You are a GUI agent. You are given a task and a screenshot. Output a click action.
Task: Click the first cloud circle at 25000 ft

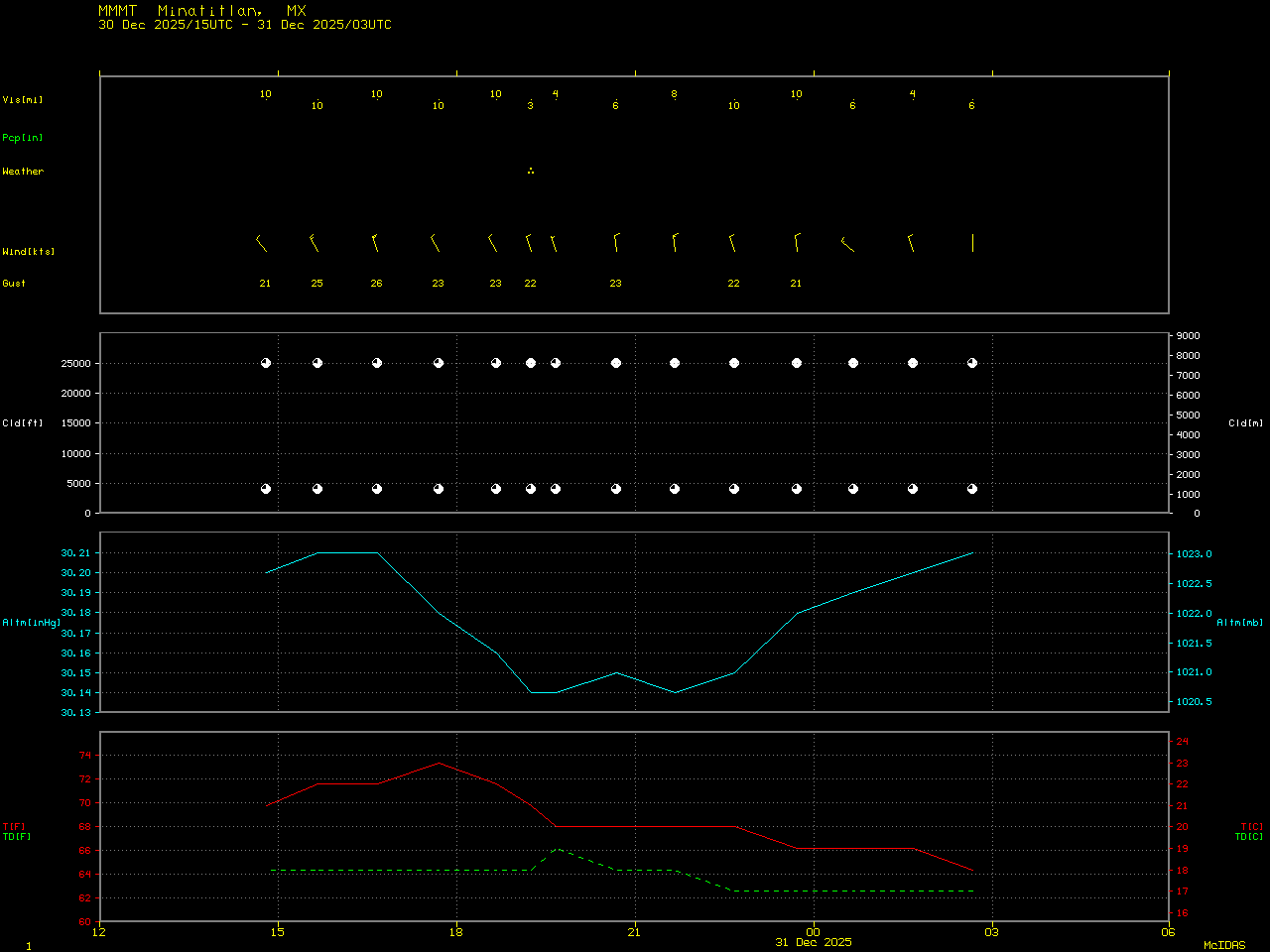coord(266,363)
